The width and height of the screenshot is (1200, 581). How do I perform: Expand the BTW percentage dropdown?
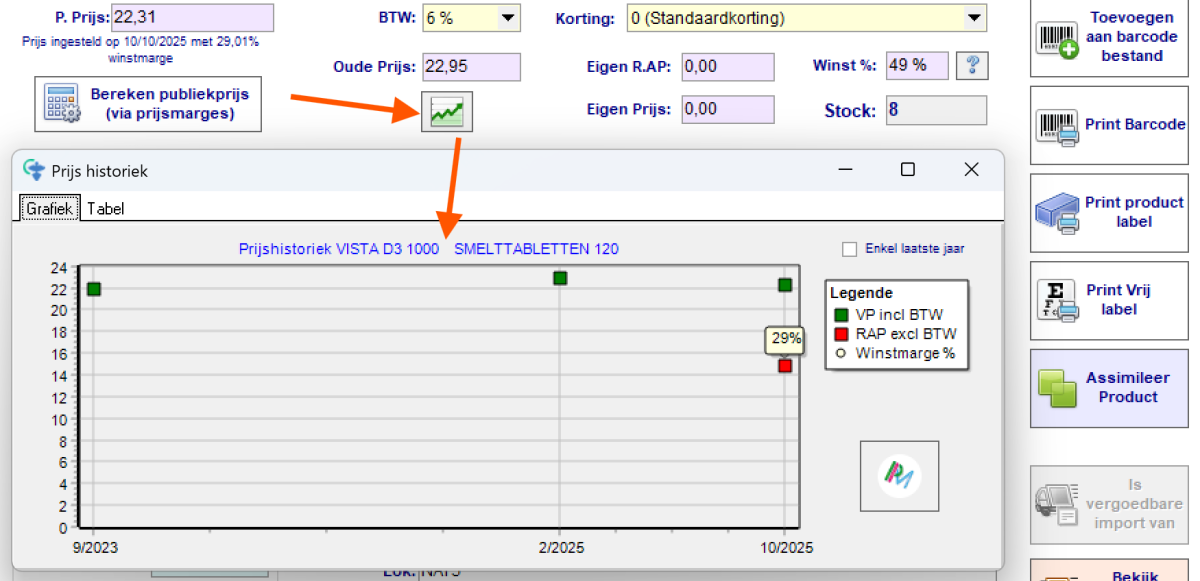508,18
